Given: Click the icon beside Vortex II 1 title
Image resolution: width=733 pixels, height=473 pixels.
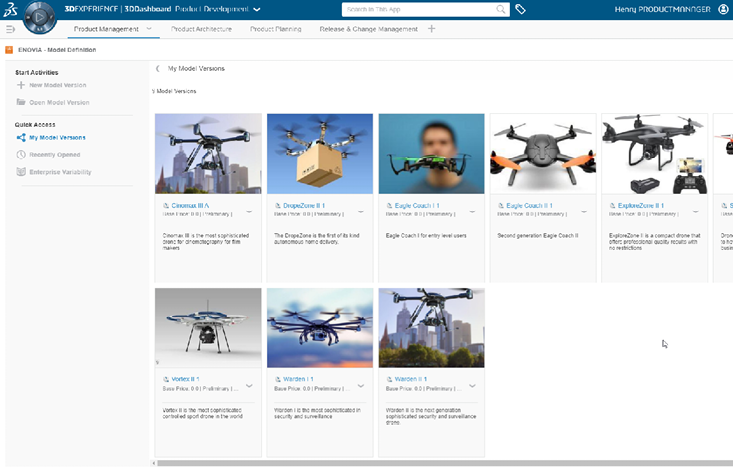Looking at the screenshot, I should pyautogui.click(x=166, y=380).
